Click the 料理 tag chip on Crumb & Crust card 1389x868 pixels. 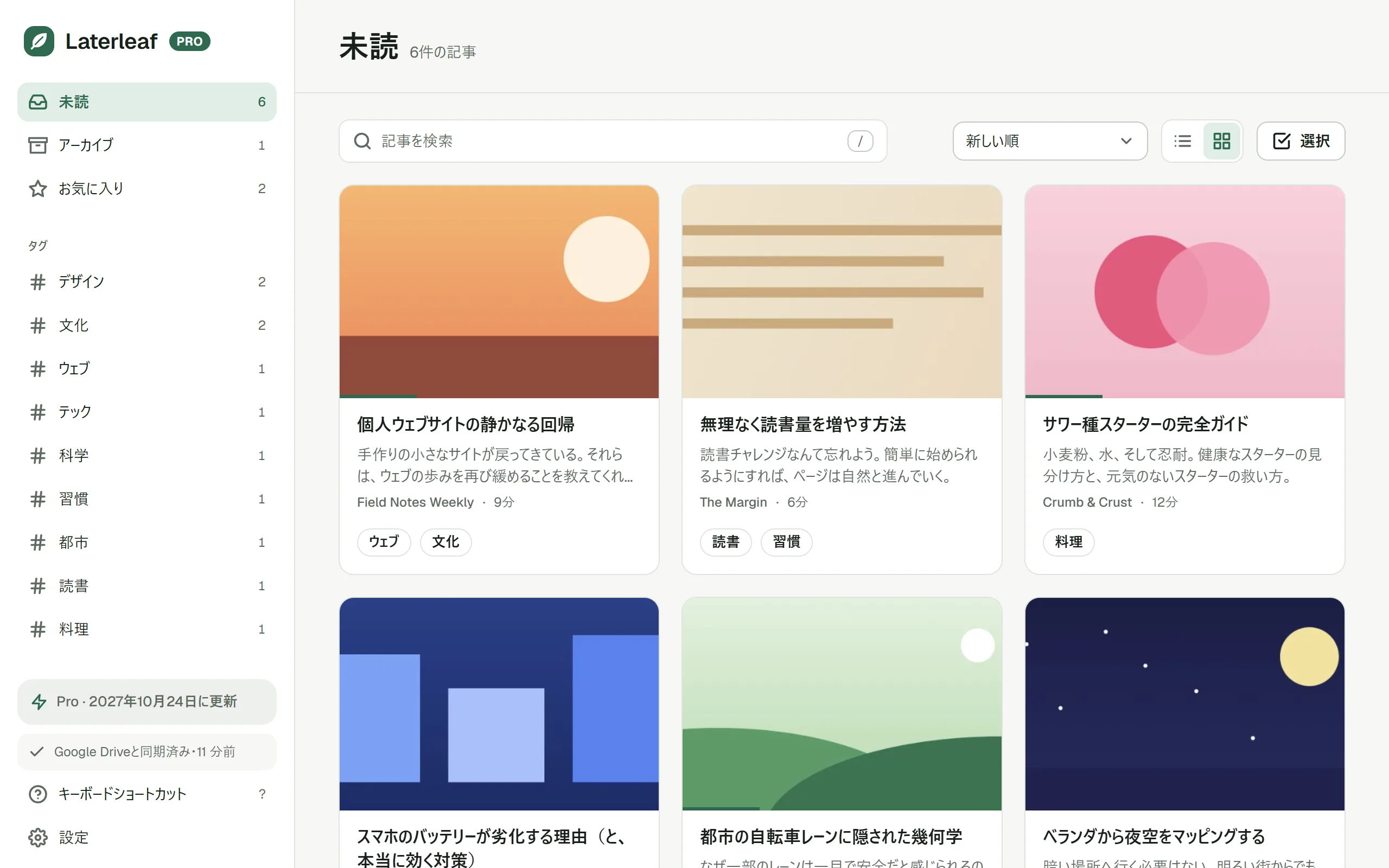pos(1068,542)
